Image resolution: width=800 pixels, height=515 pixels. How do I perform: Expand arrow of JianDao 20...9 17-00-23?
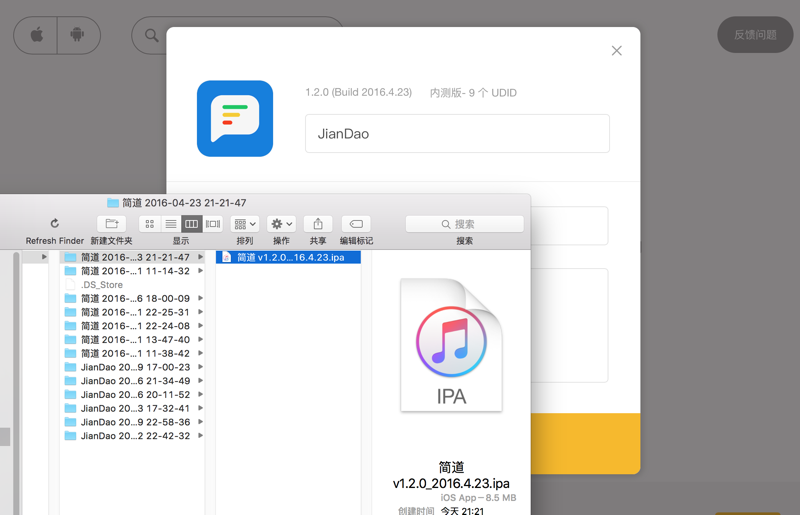[201, 367]
